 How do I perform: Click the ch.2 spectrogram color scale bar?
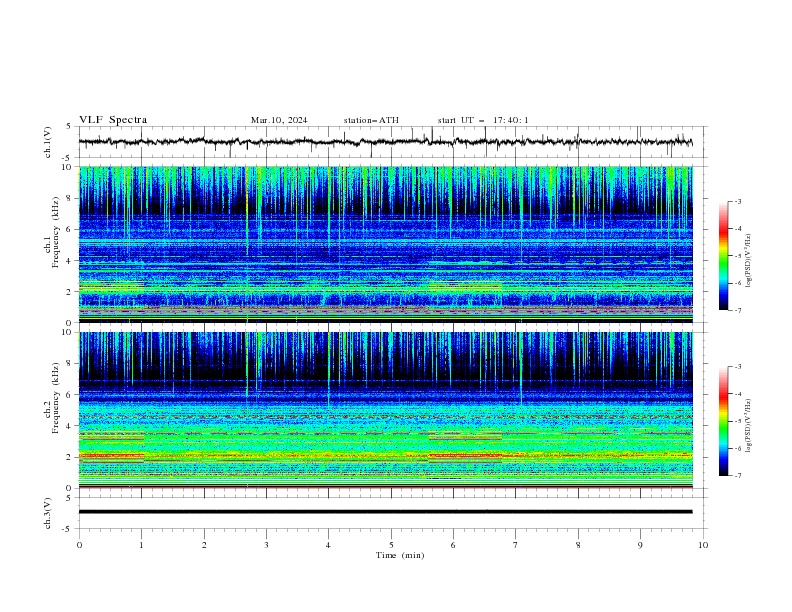[x=724, y=421]
